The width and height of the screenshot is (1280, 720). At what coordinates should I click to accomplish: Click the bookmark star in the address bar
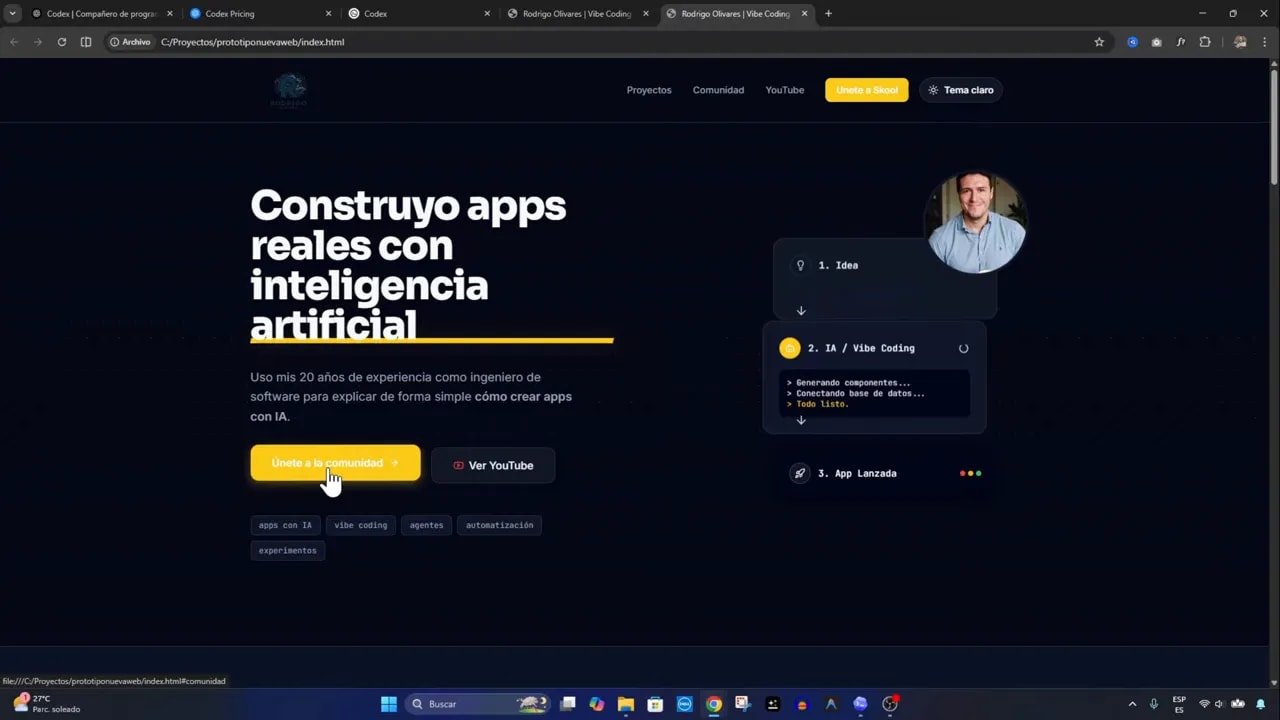[1099, 42]
